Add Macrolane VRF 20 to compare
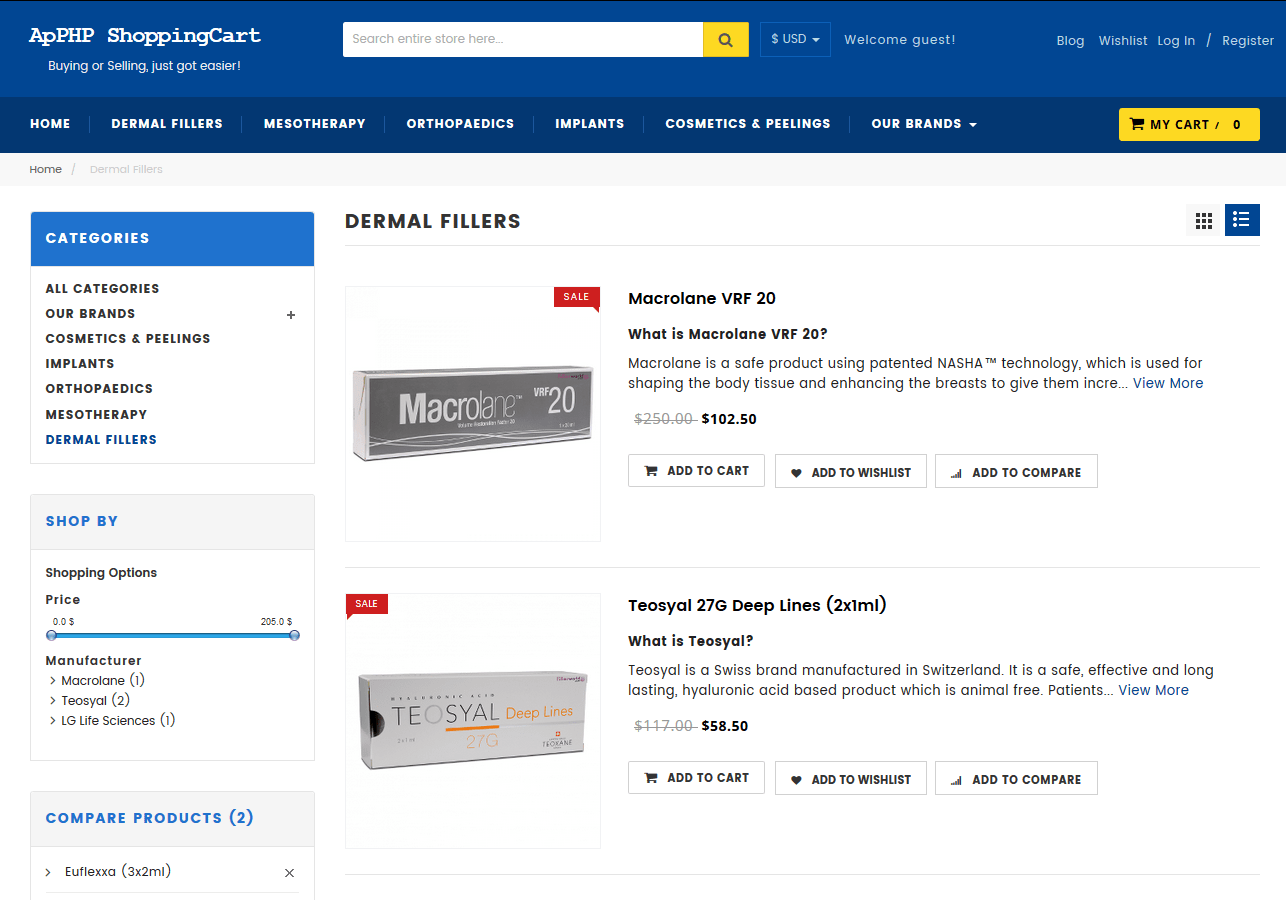Image resolution: width=1286 pixels, height=900 pixels. pyautogui.click(x=1016, y=472)
